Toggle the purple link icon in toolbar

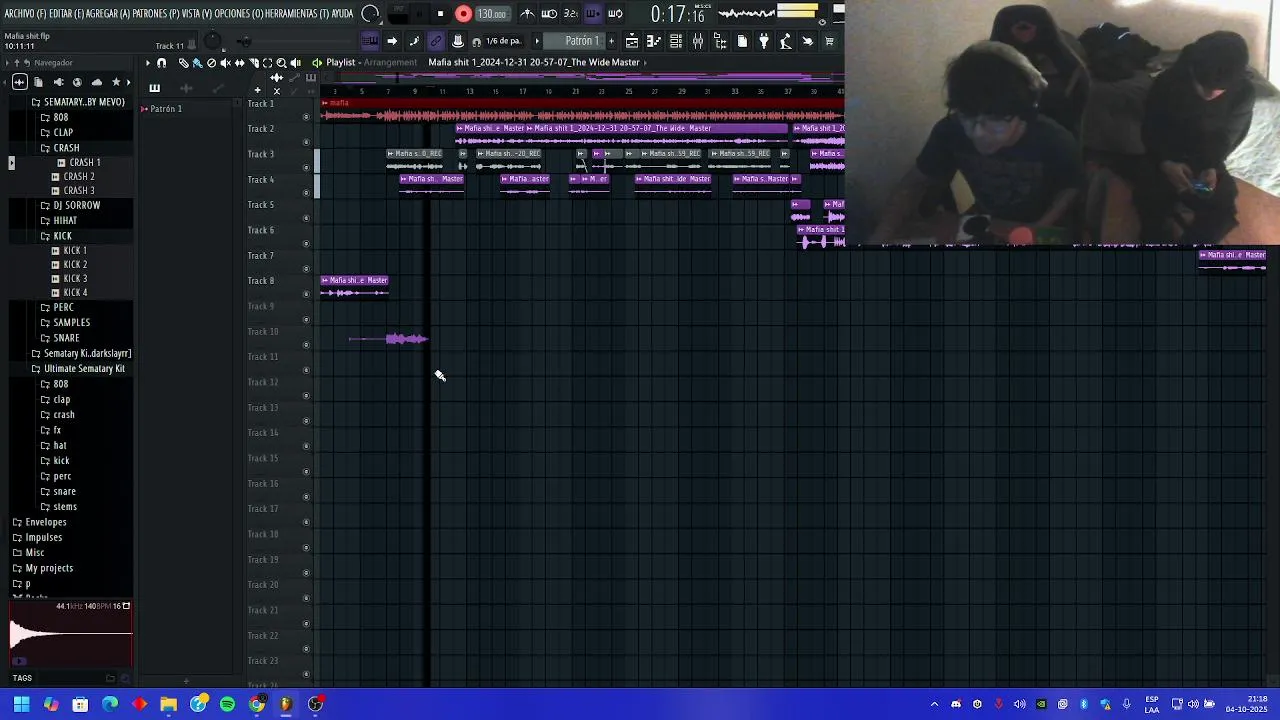click(x=436, y=41)
